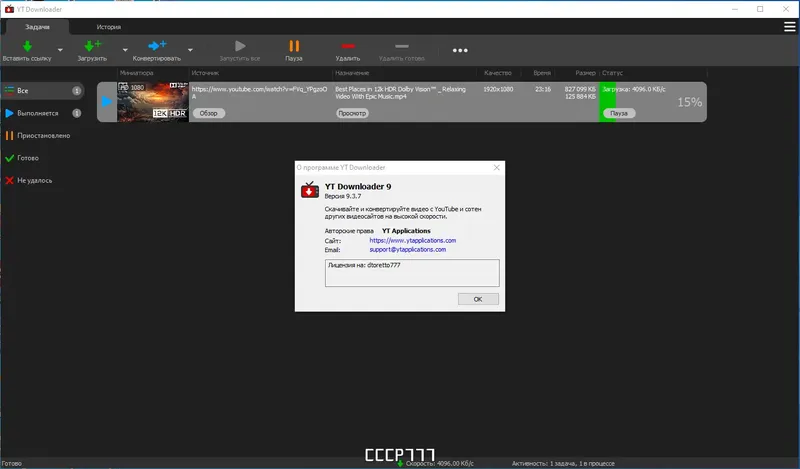Switch to the История tab

click(109, 27)
